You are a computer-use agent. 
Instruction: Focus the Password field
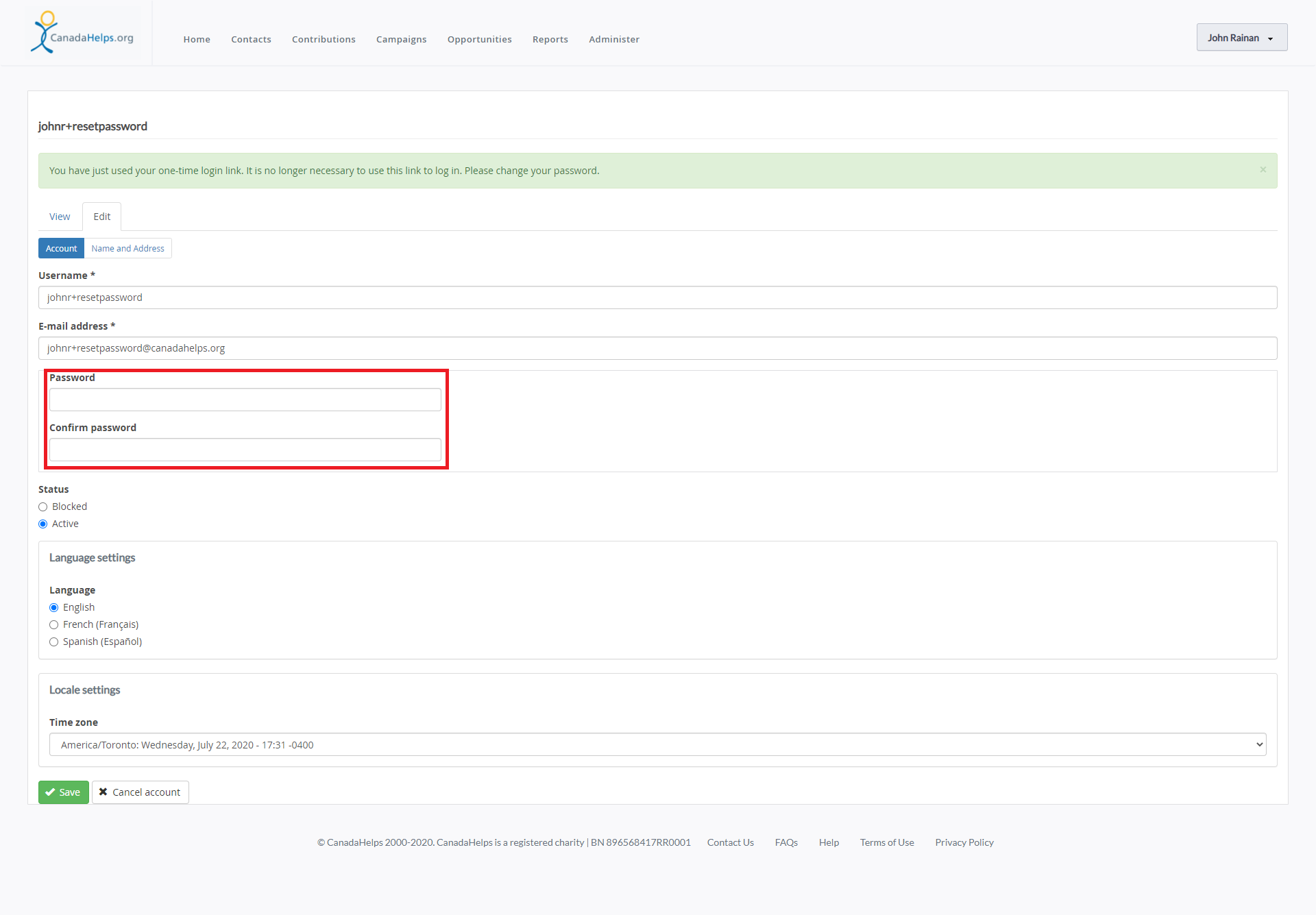(x=245, y=400)
